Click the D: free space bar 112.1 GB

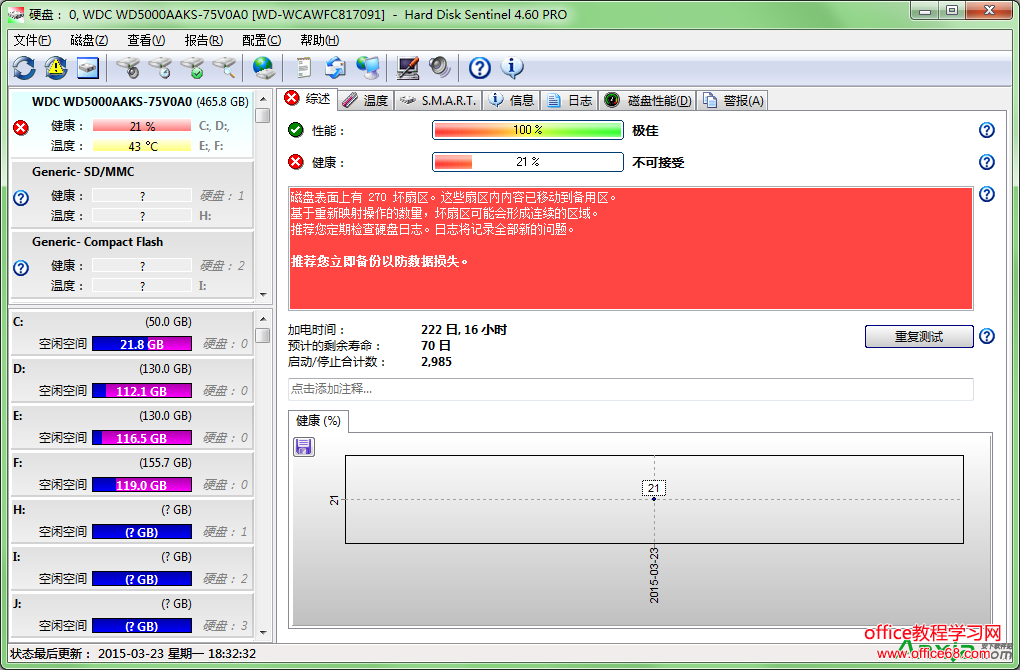[142, 391]
